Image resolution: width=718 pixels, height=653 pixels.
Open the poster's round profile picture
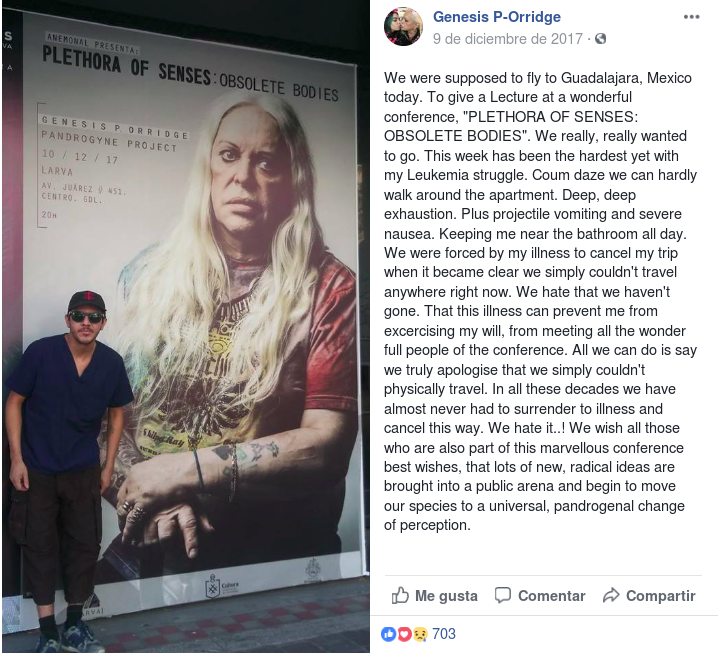coord(403,27)
